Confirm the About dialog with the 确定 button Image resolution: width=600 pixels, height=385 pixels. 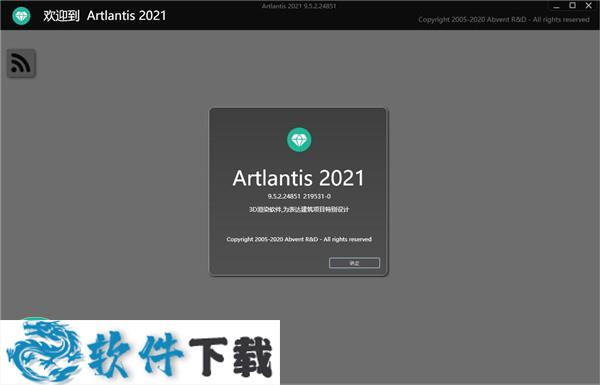[x=354, y=263]
